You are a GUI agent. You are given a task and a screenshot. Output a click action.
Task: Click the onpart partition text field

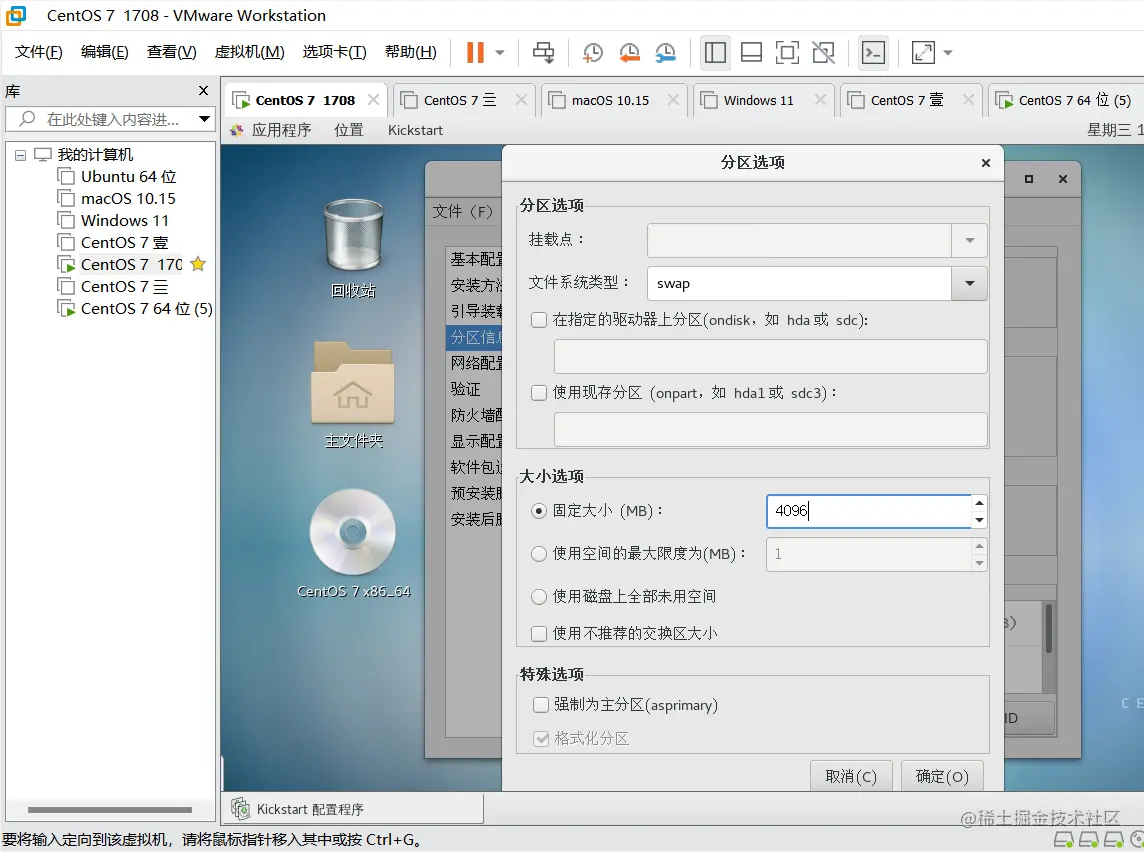click(x=770, y=430)
